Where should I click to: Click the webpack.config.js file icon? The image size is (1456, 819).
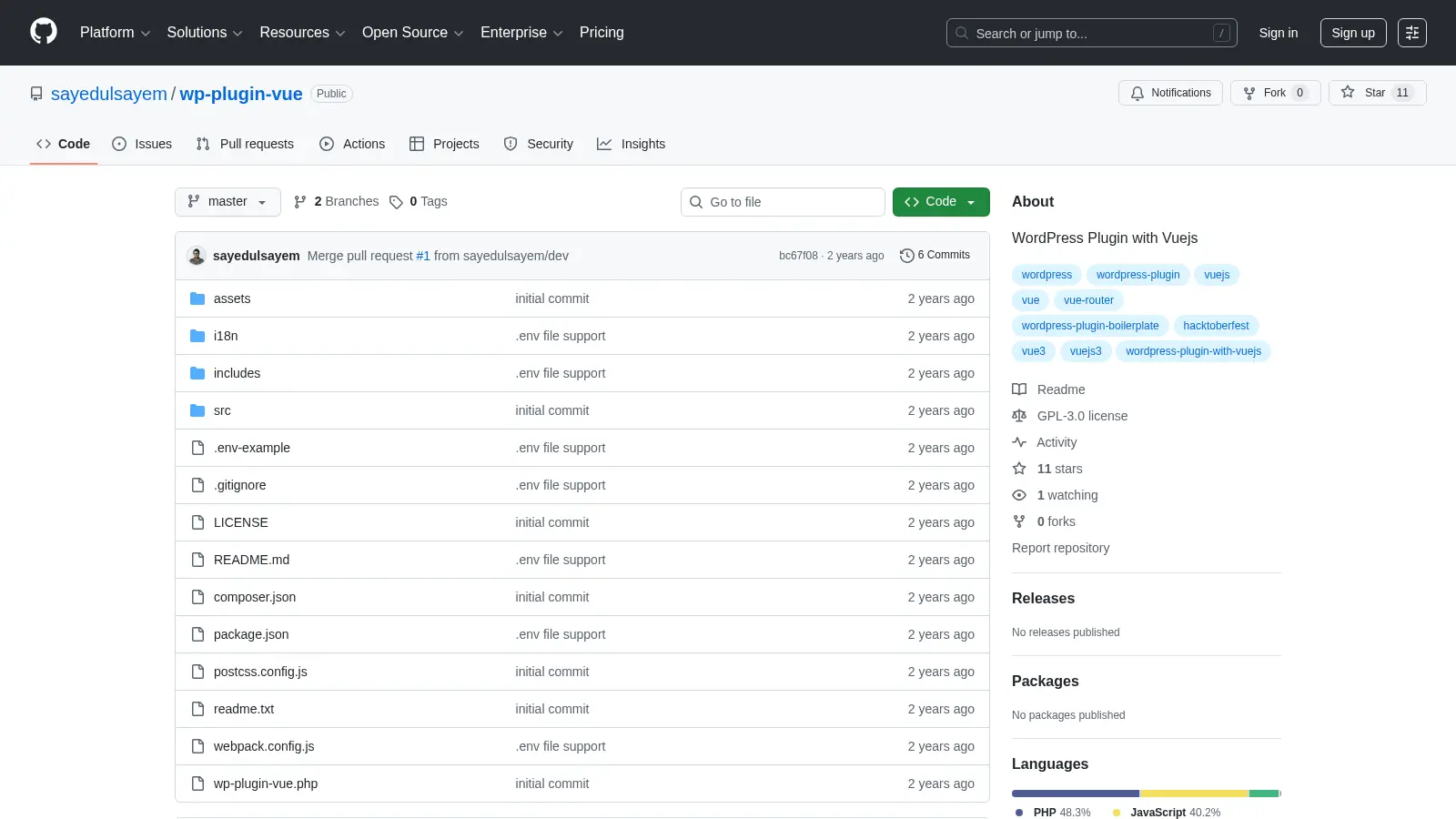click(x=197, y=746)
